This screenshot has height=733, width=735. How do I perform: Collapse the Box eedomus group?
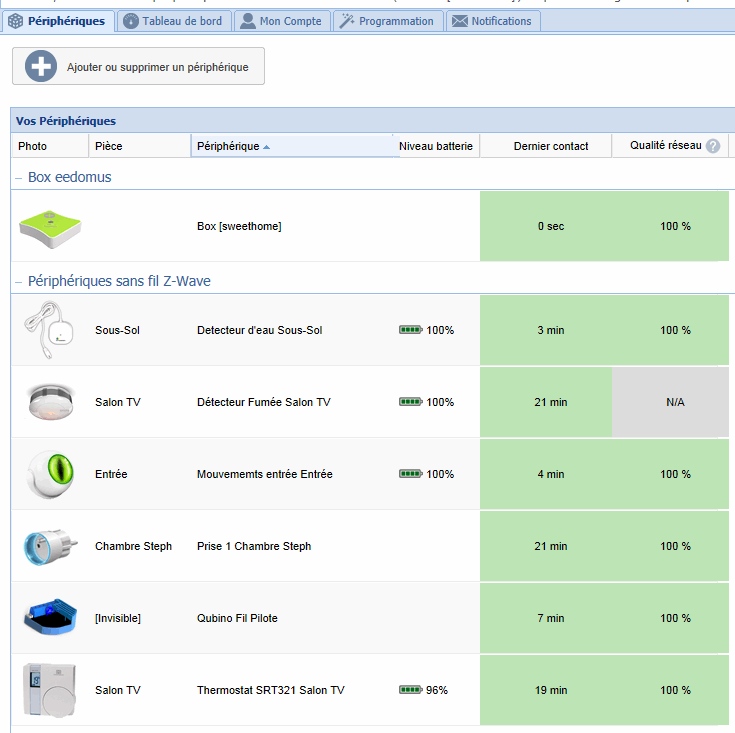coord(19,178)
